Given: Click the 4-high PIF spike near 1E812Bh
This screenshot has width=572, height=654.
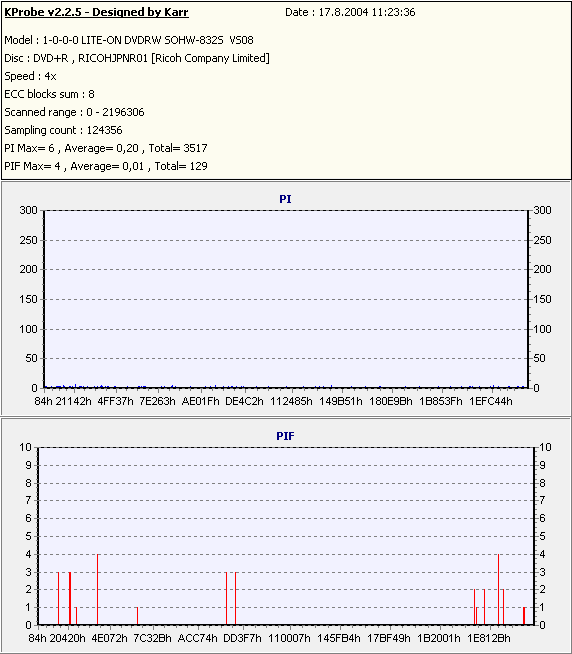Looking at the screenshot, I should 499,589.
